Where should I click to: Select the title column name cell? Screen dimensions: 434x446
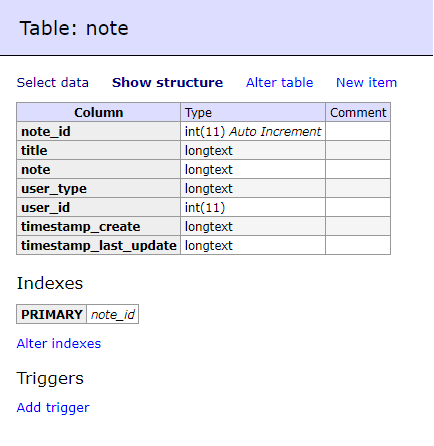tap(98, 150)
